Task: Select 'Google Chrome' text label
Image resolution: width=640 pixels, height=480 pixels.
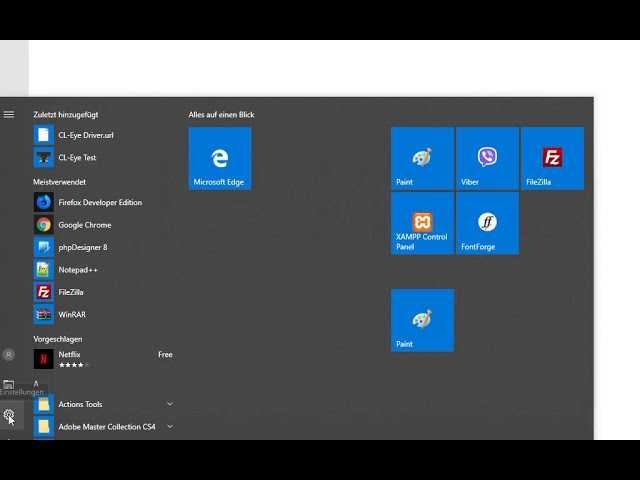Action: (85, 225)
